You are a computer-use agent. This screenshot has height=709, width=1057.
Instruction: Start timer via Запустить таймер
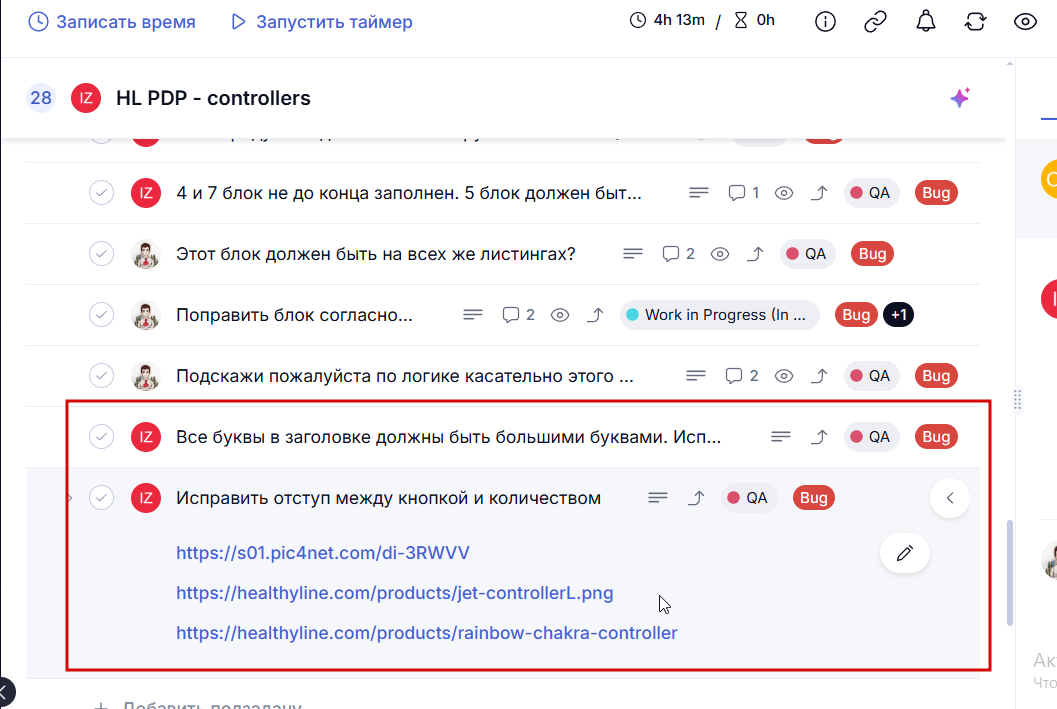click(322, 22)
